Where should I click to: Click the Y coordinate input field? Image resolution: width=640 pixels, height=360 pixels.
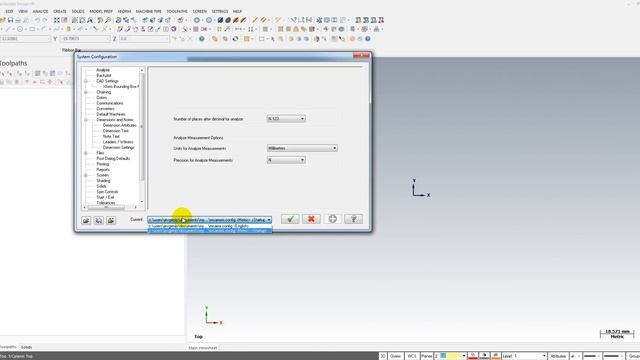click(85, 39)
